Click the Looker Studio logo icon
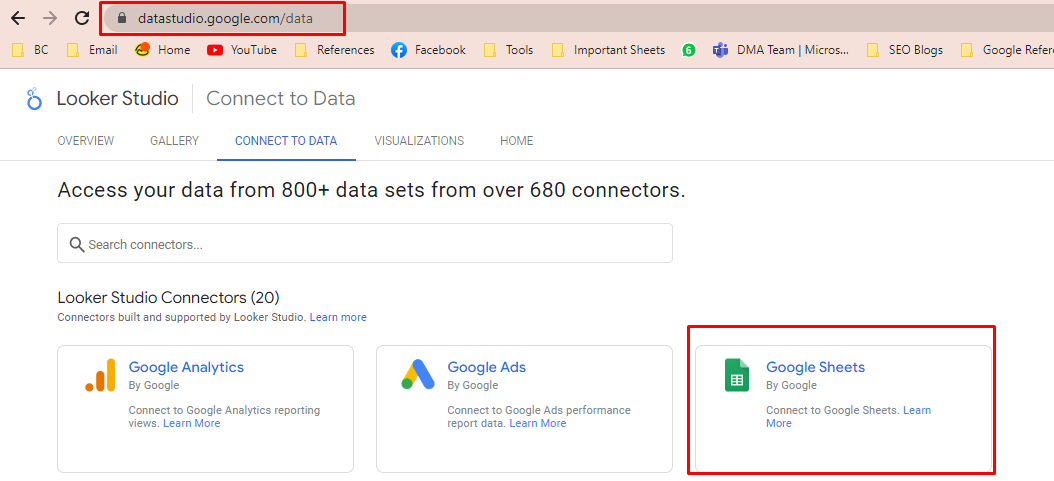Image resolution: width=1054 pixels, height=481 pixels. click(34, 99)
